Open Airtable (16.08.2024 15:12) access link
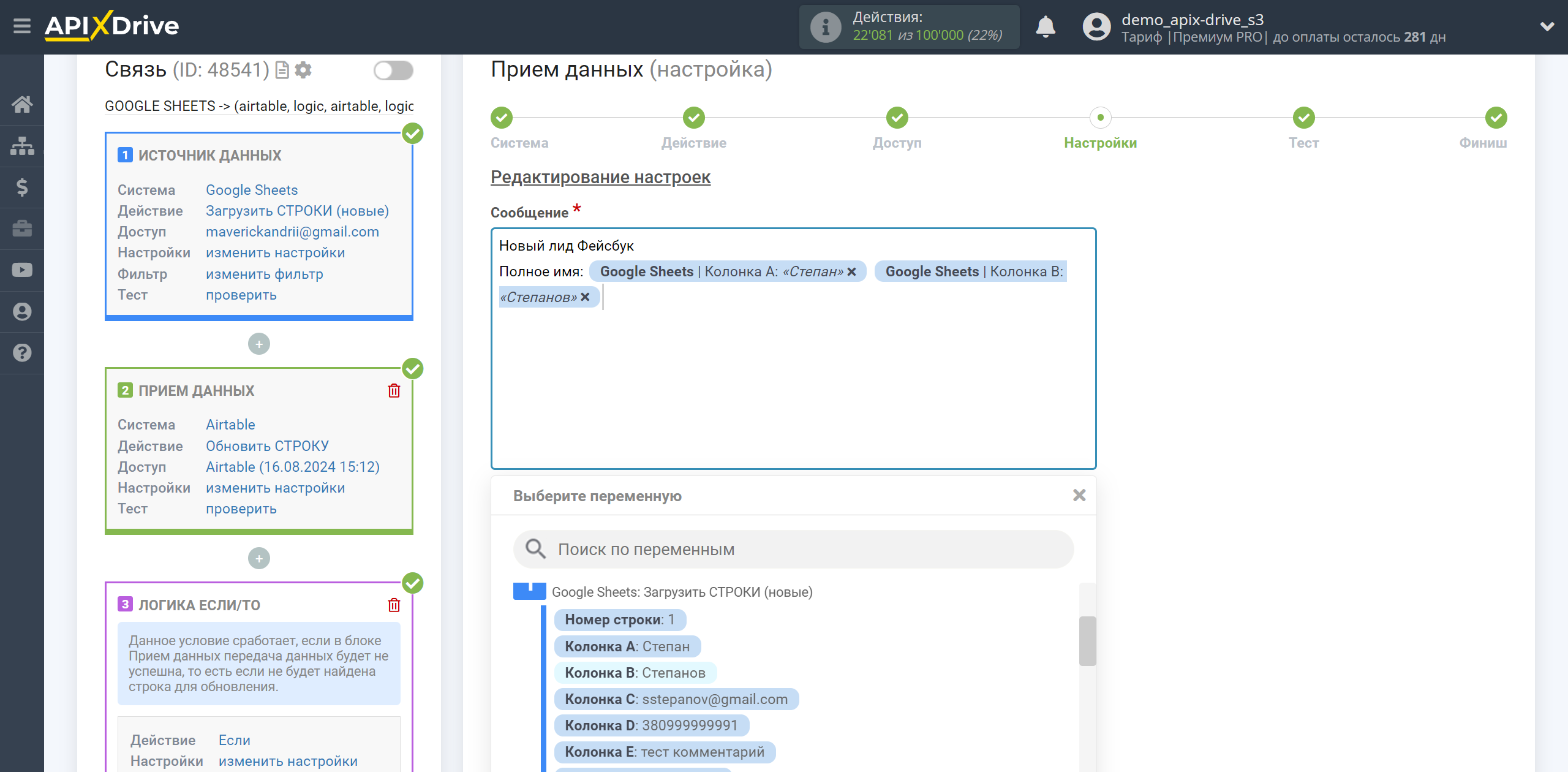Image resolution: width=1568 pixels, height=772 pixels. click(293, 467)
